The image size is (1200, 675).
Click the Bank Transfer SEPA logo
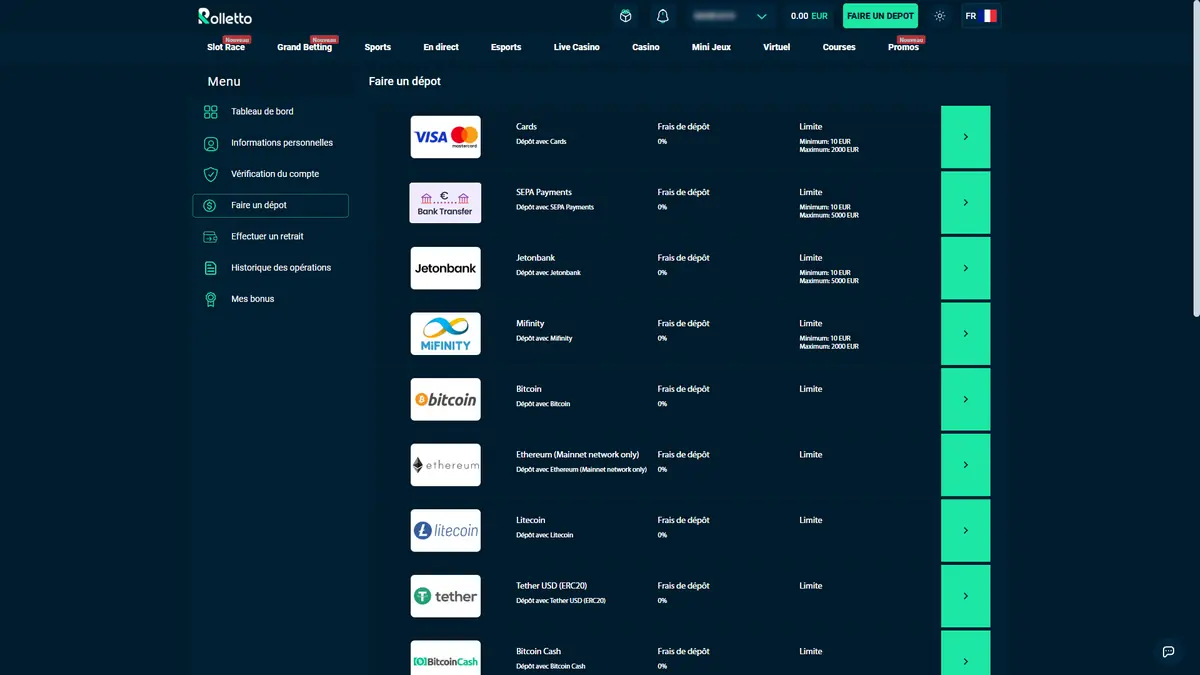[x=445, y=202]
